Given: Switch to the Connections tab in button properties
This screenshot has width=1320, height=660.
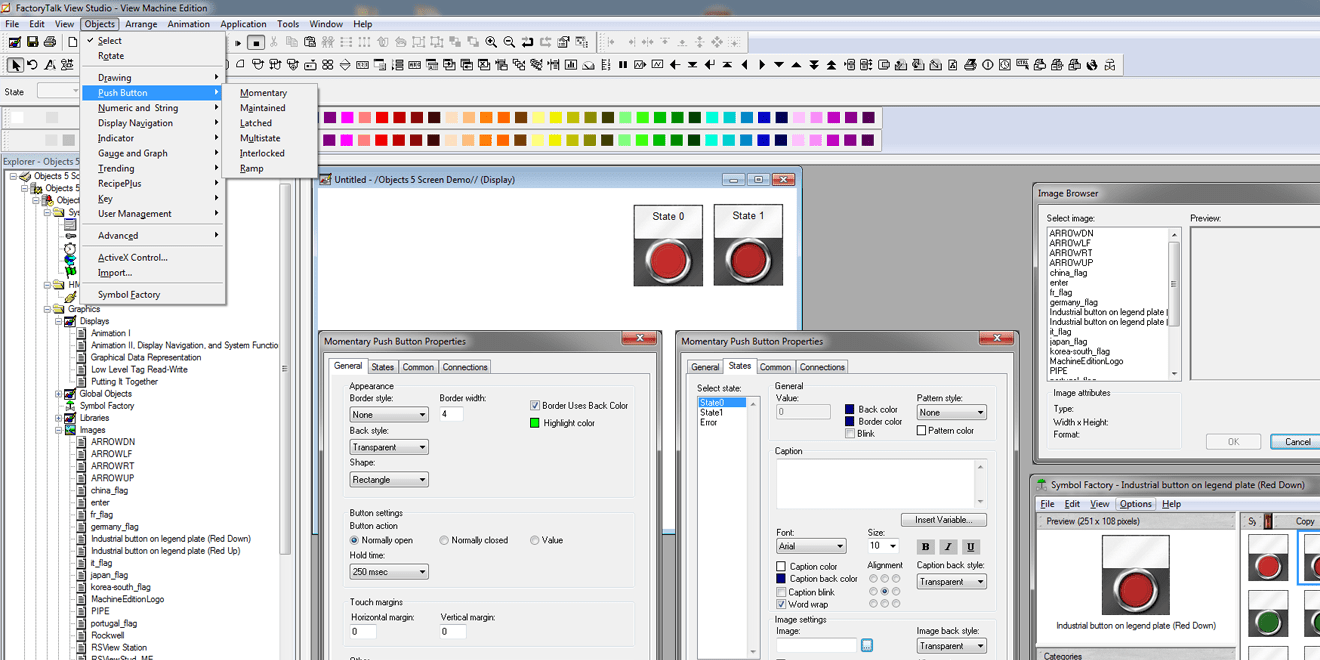Looking at the screenshot, I should click(x=822, y=366).
